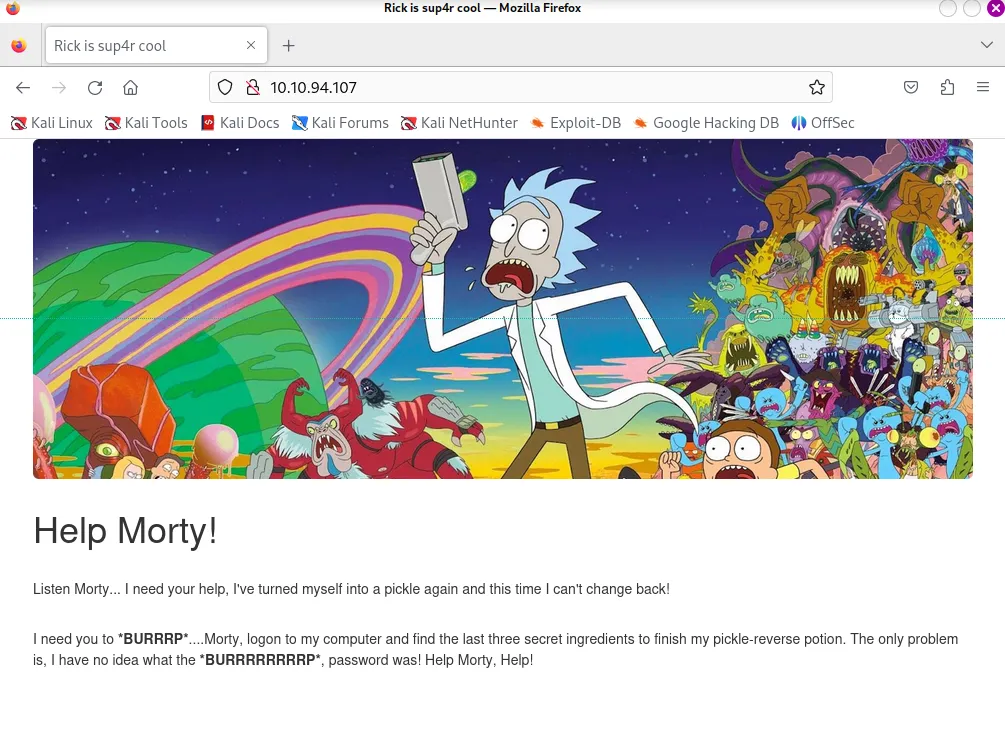Click the forward navigation arrow

coord(59,88)
